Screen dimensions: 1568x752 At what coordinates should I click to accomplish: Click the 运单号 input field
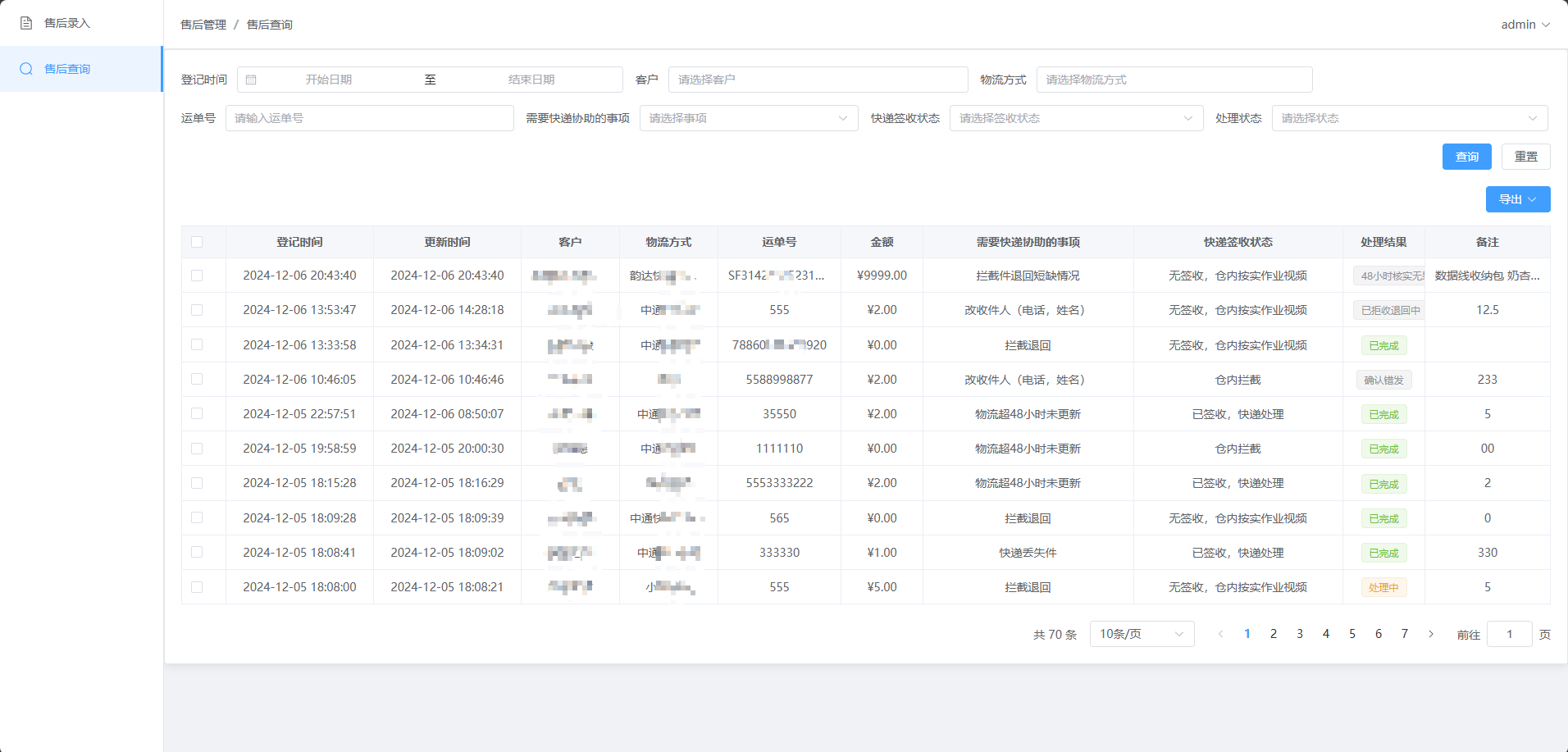[x=370, y=118]
